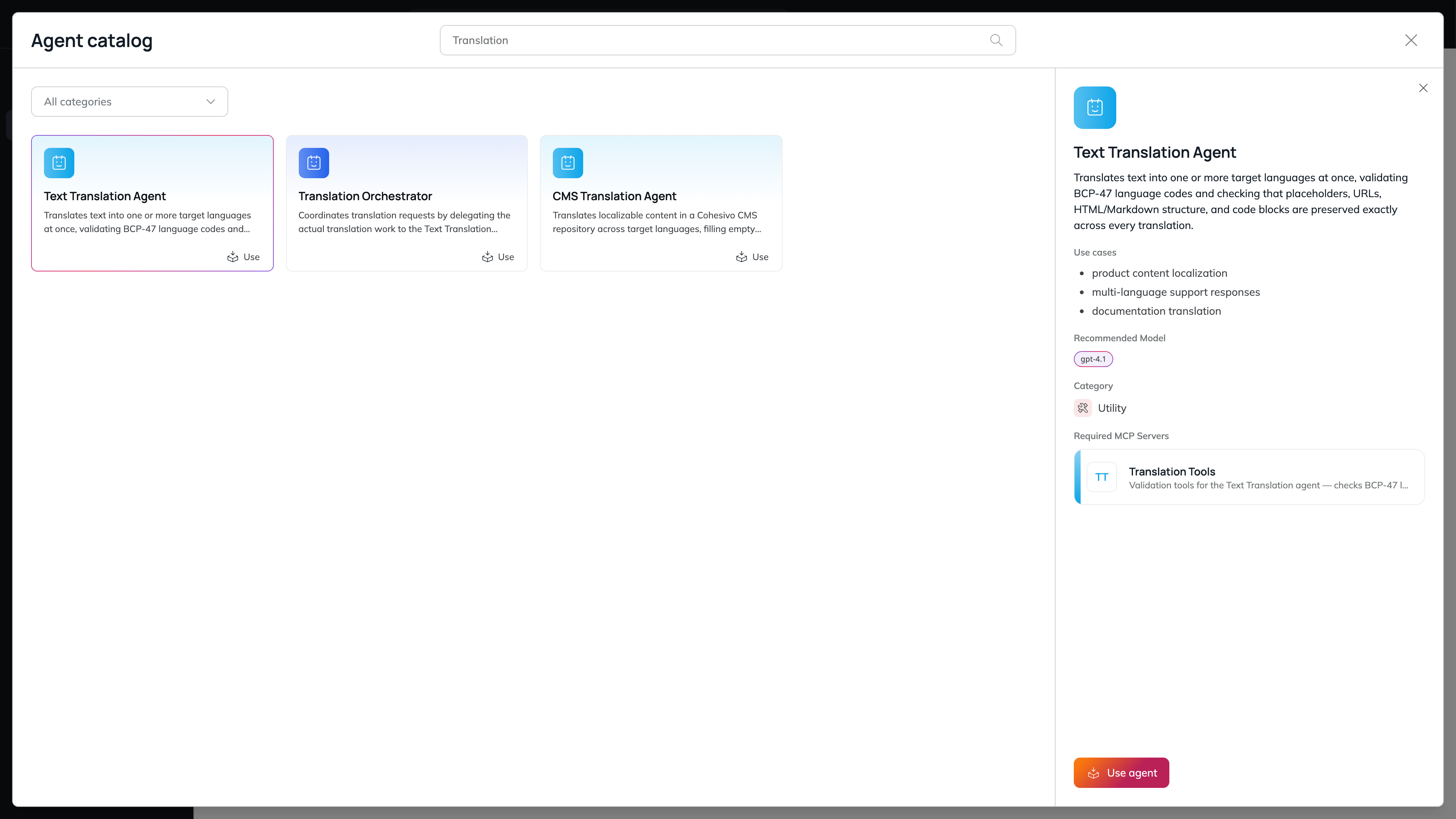Click 'product content localization' use case
This screenshot has width=1456, height=819.
pos(1159,273)
